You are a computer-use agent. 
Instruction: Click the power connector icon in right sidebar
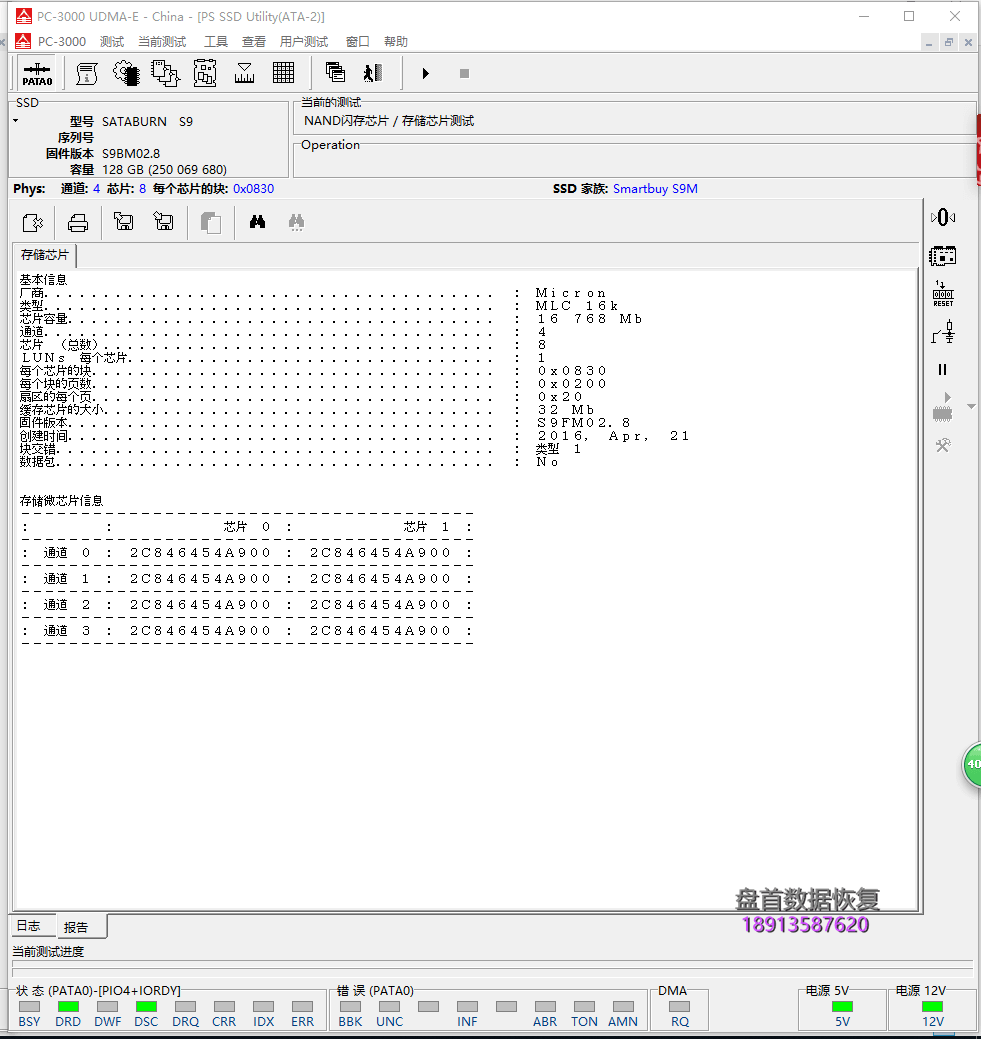943,332
